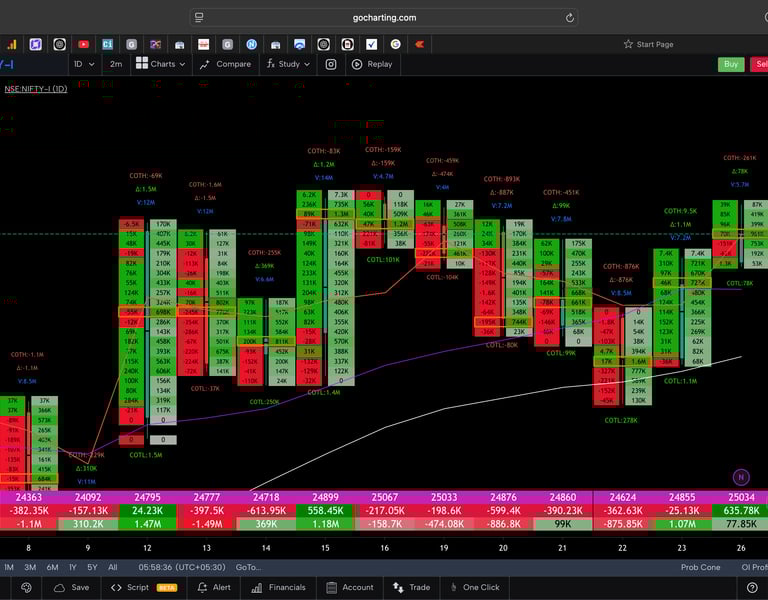Click the date label 15 on time axis

(325, 548)
